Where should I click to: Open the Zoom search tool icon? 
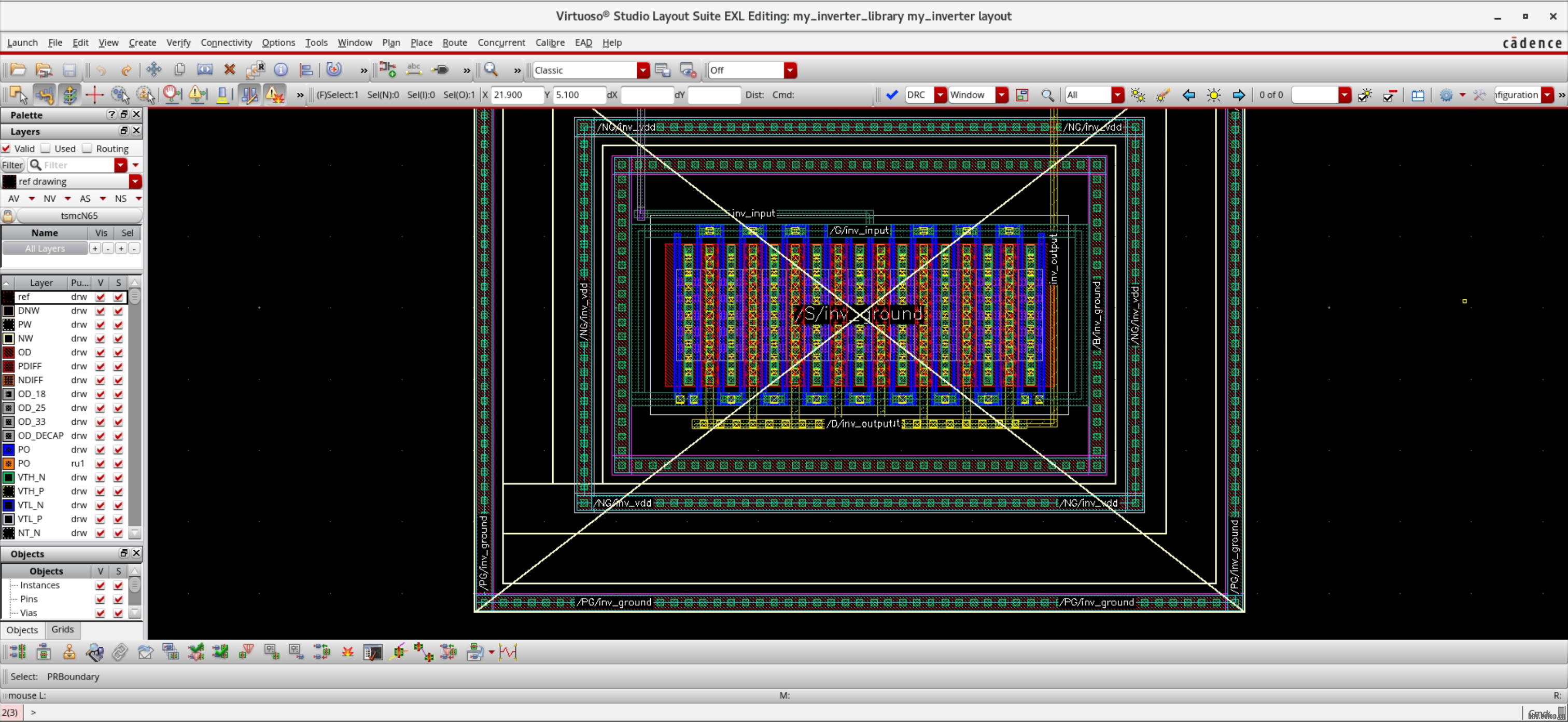click(x=491, y=70)
